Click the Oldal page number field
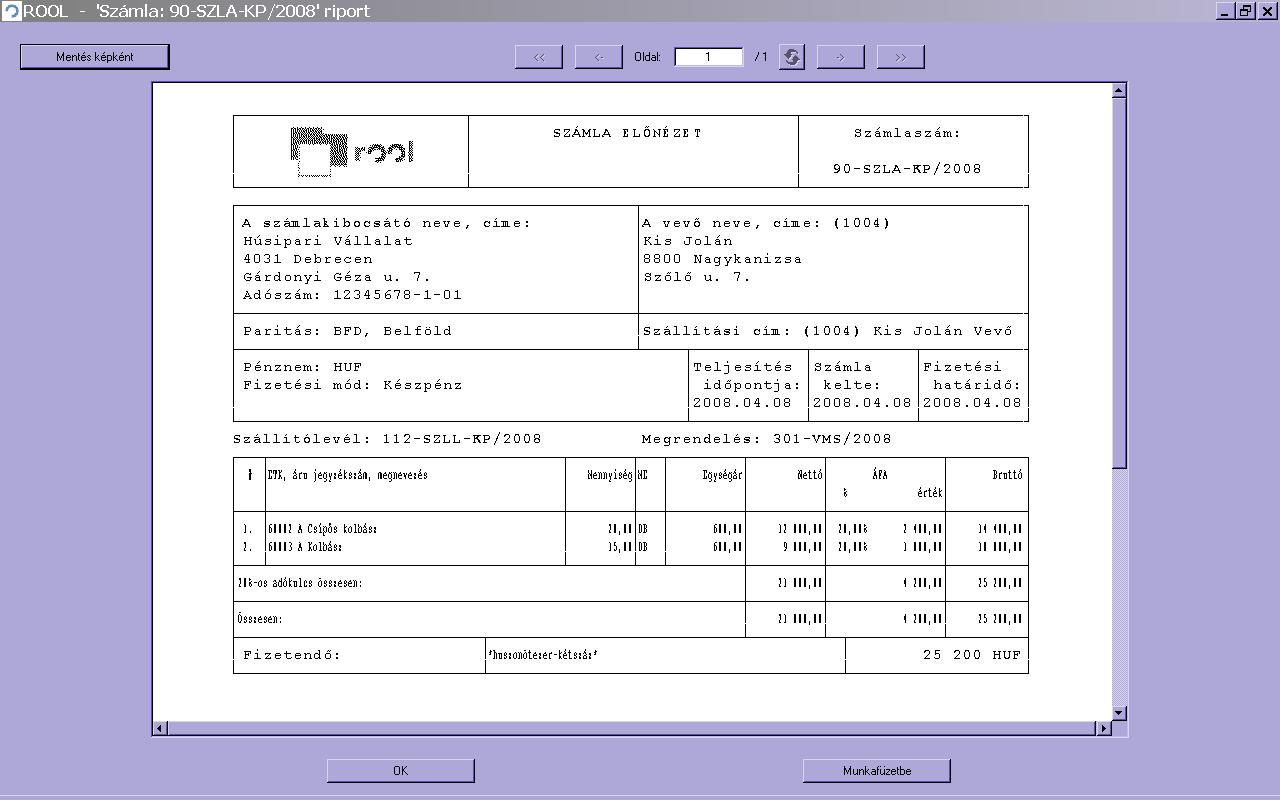The image size is (1280, 800). [x=709, y=57]
